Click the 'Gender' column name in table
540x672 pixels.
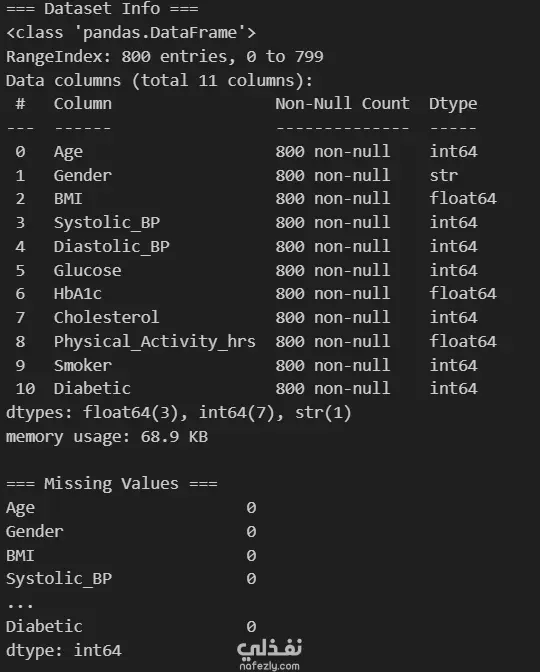click(x=83, y=175)
